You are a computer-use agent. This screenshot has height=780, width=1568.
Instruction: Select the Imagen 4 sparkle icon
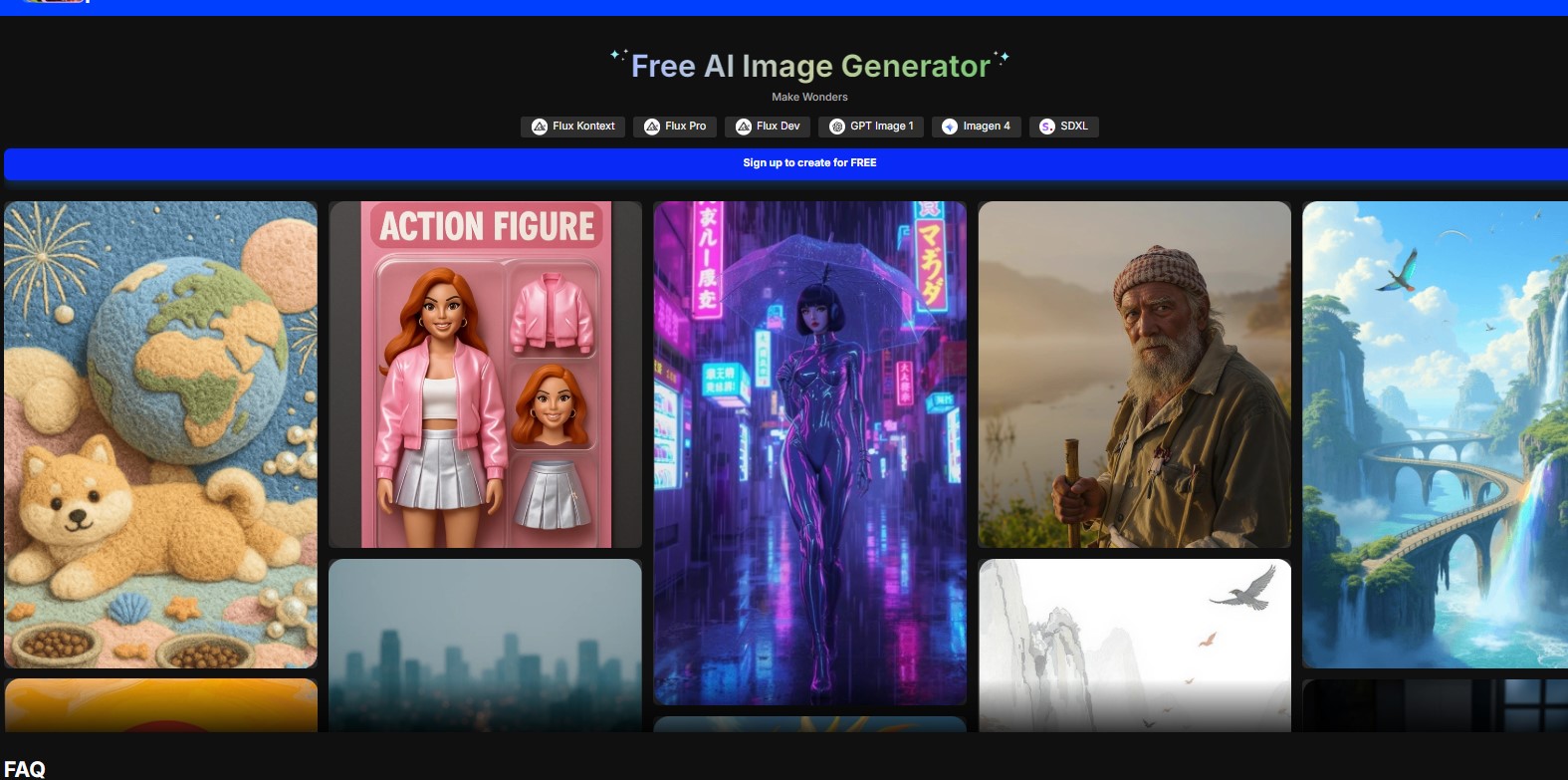point(950,127)
